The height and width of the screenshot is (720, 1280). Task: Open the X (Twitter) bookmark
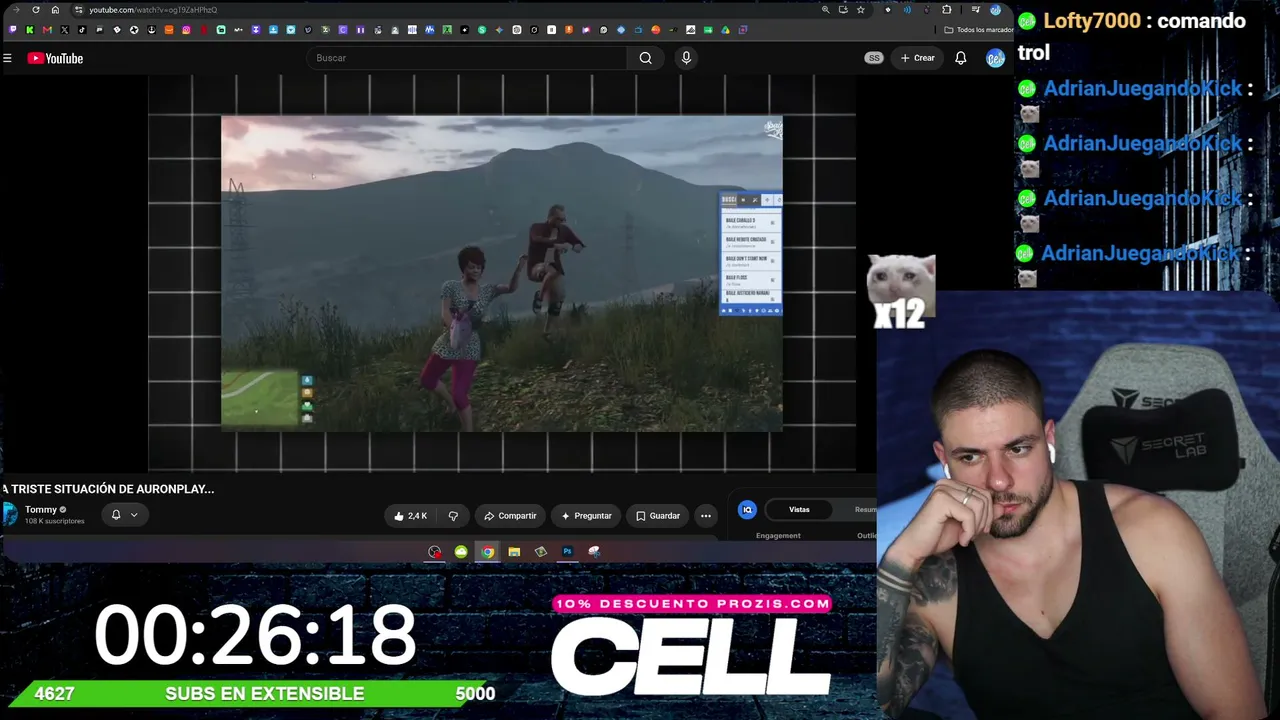[65, 30]
